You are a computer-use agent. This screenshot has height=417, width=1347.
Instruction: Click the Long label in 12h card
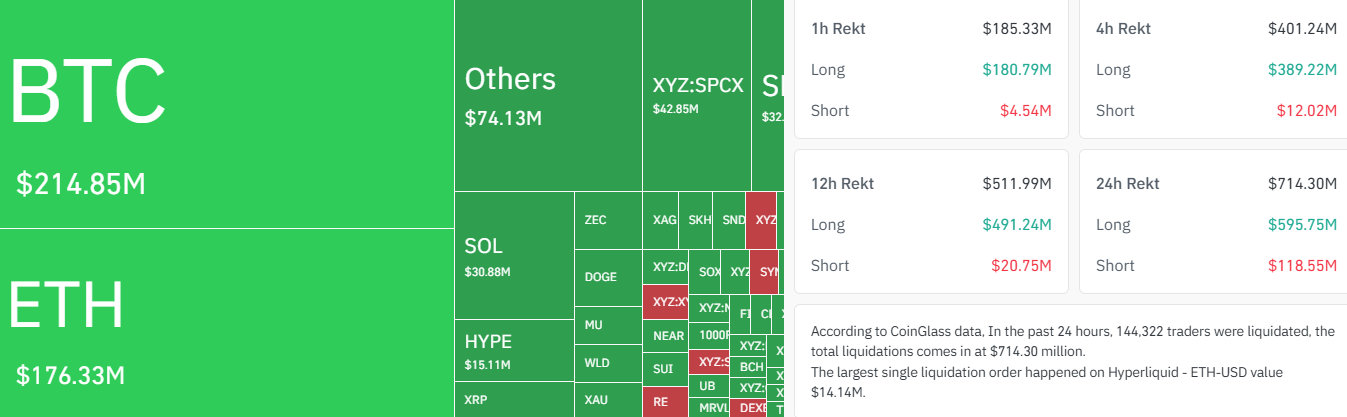coord(828,224)
